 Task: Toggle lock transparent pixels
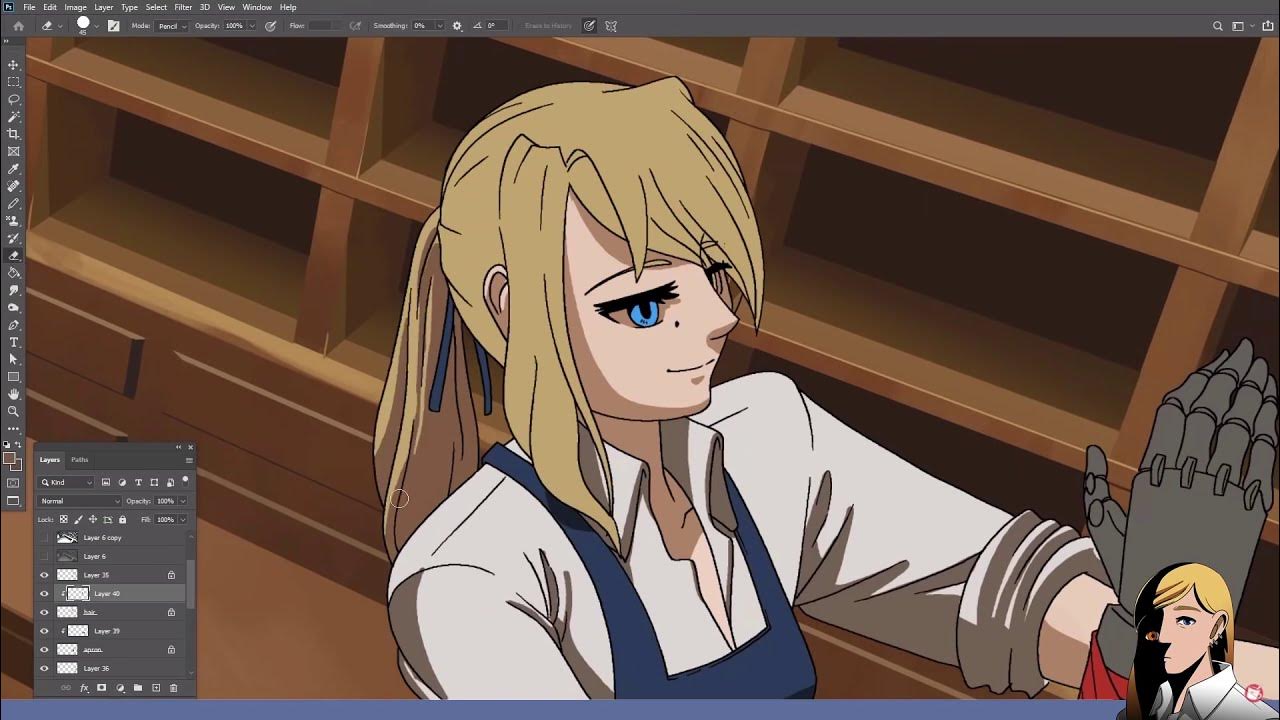click(x=64, y=519)
